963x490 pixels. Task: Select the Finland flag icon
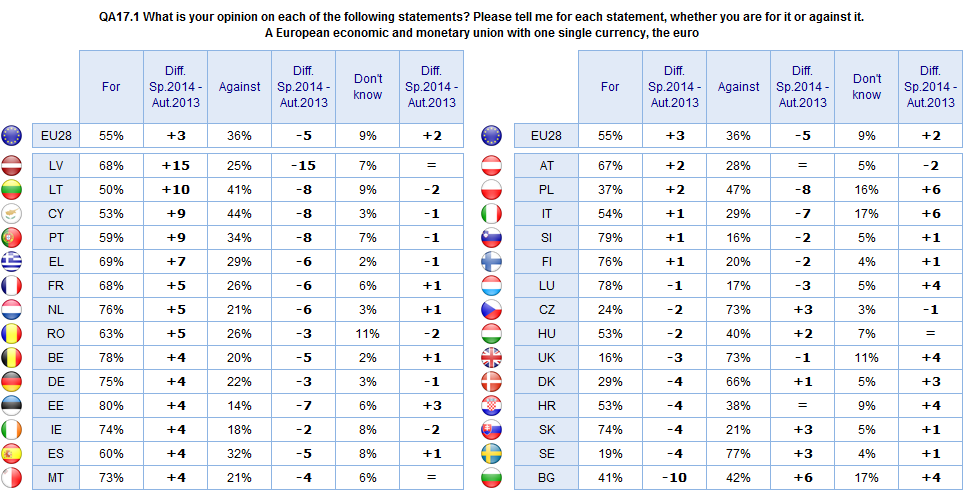pyautogui.click(x=491, y=261)
